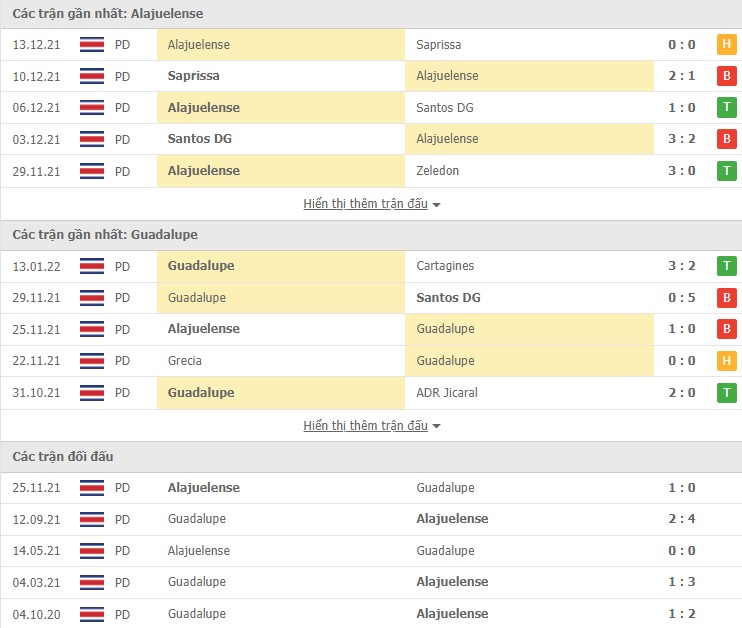Open the ADR Jicaral team link
The height and width of the screenshot is (628, 742).
pos(447,393)
